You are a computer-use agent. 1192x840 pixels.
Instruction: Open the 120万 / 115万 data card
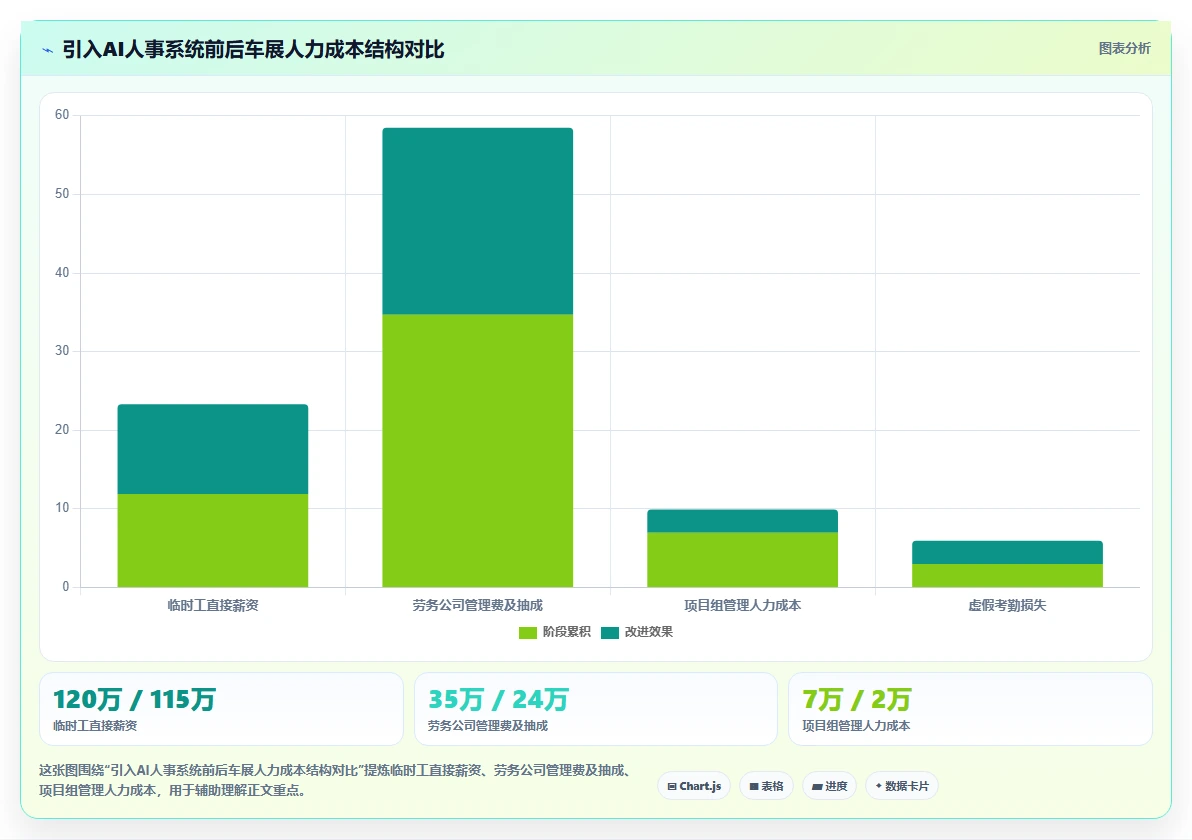point(221,709)
